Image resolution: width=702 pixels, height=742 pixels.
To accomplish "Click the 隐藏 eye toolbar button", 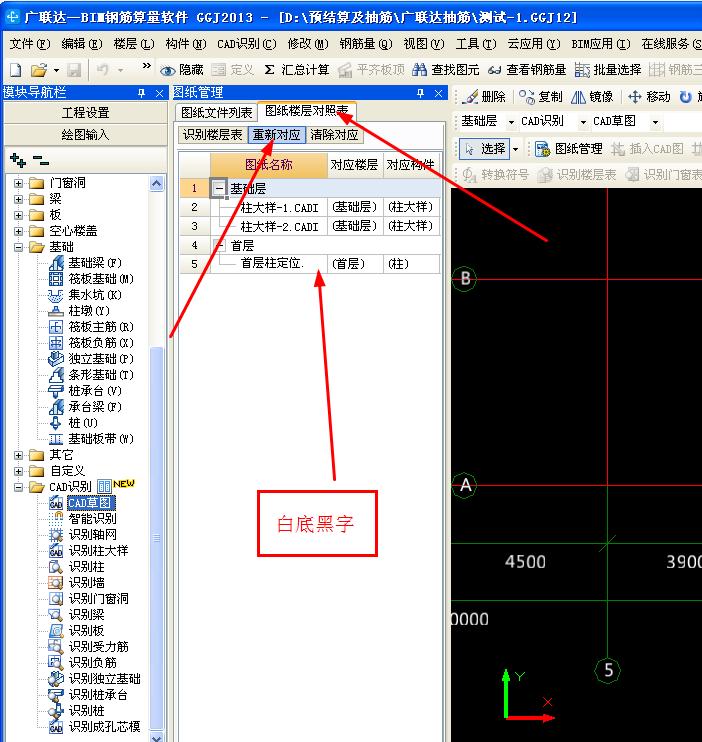I will (x=182, y=70).
